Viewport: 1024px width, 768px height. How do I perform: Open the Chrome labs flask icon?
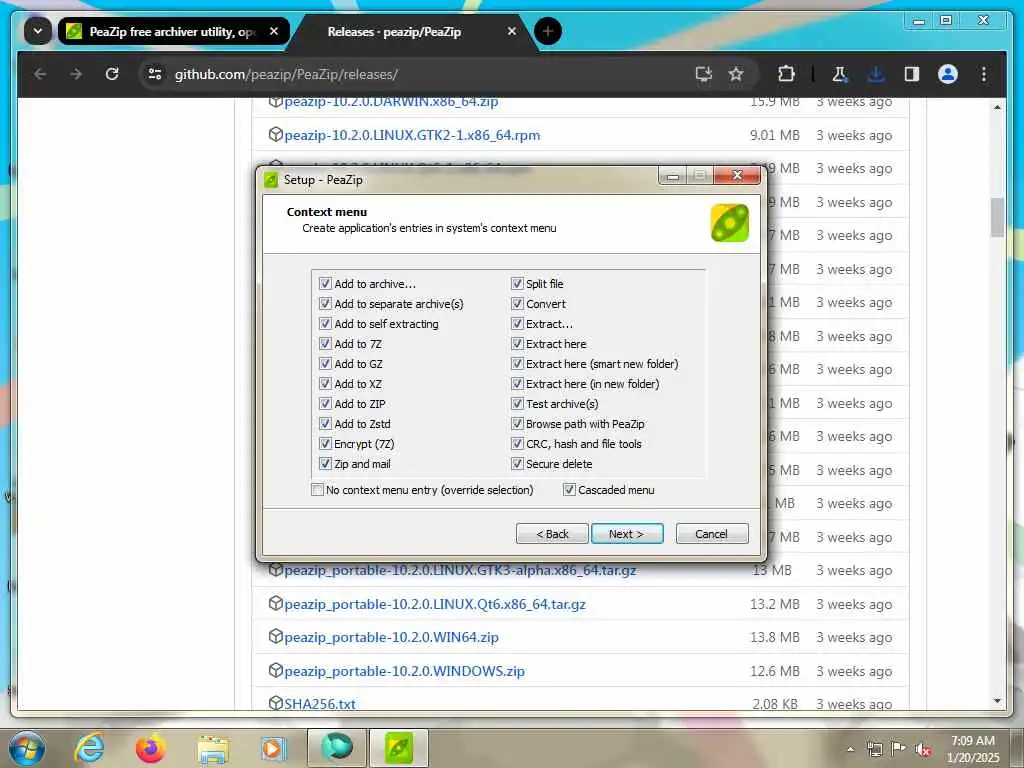pos(840,74)
